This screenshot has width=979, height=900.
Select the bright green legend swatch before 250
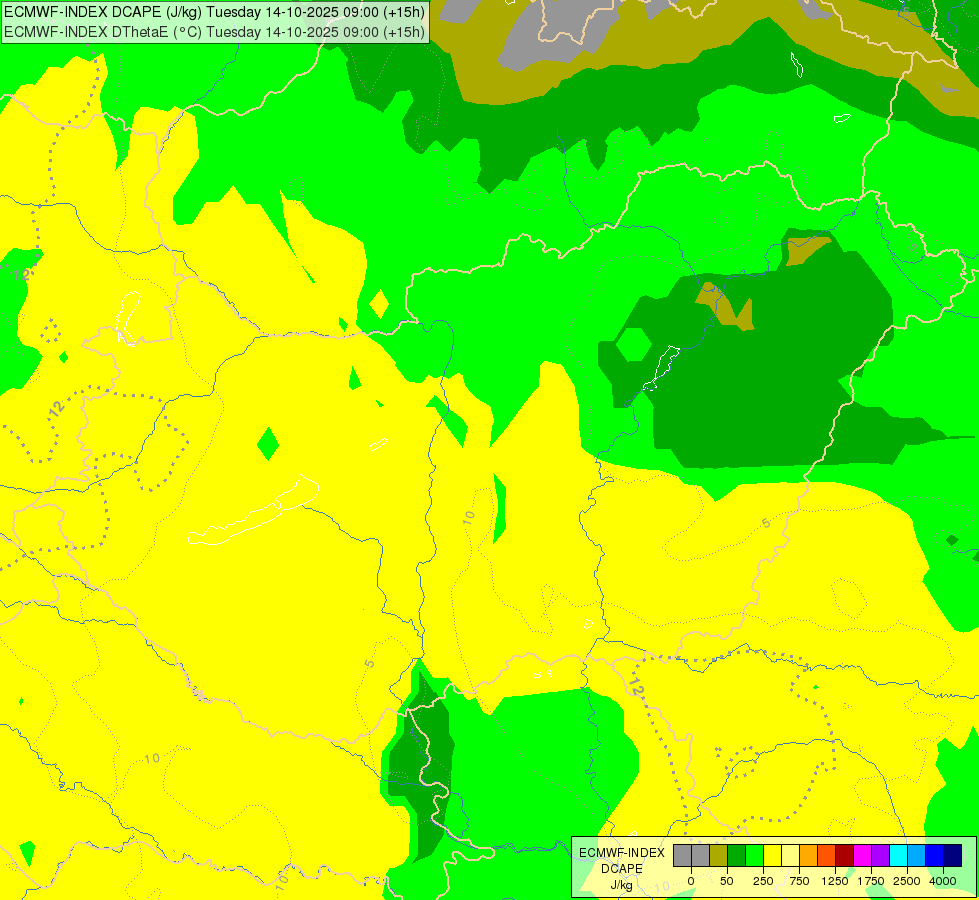(x=754, y=855)
